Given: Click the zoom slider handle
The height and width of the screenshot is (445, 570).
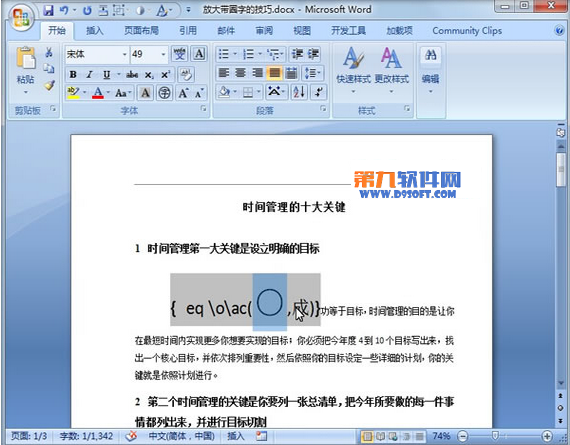Looking at the screenshot, I should point(495,435).
